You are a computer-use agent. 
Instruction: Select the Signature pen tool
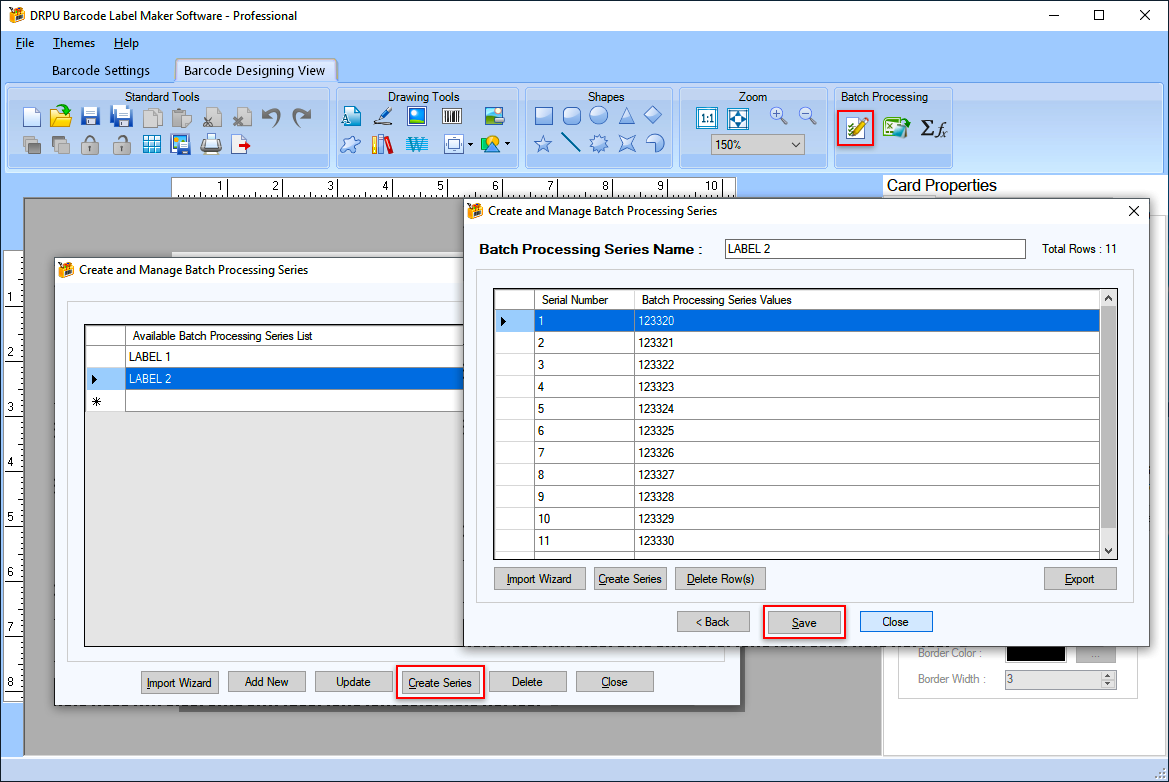[383, 116]
